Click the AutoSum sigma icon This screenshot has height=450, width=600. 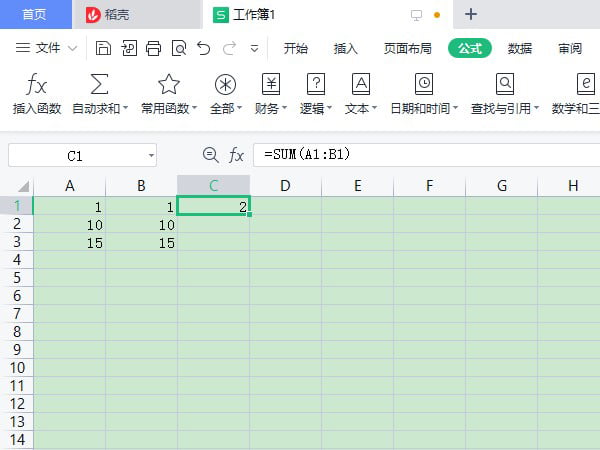pyautogui.click(x=100, y=85)
